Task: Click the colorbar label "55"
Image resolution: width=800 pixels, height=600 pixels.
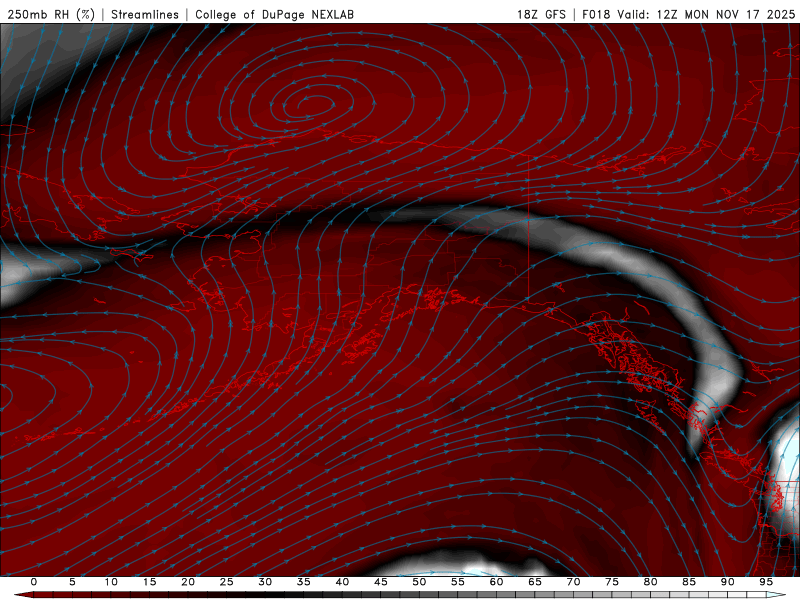Action: click(458, 582)
